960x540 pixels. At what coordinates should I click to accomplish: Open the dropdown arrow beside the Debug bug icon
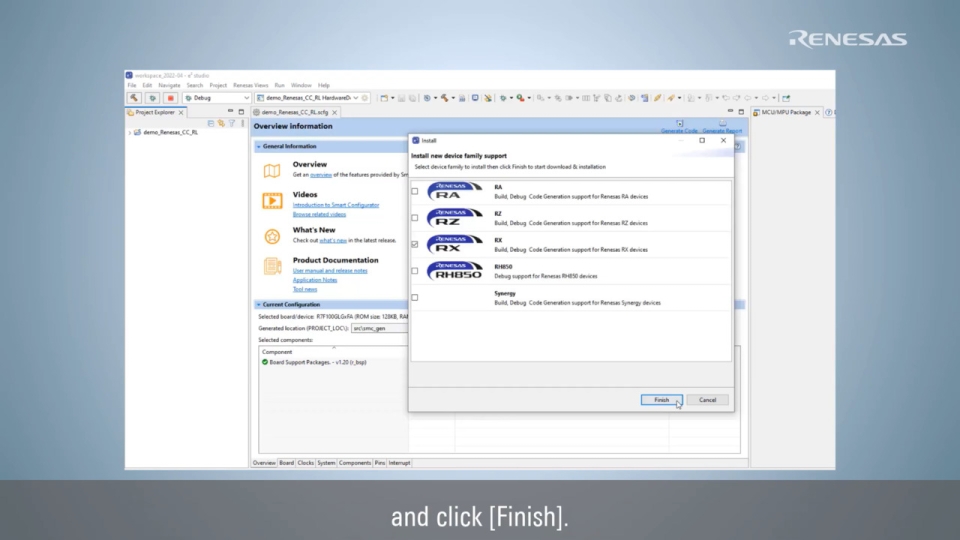coord(511,98)
